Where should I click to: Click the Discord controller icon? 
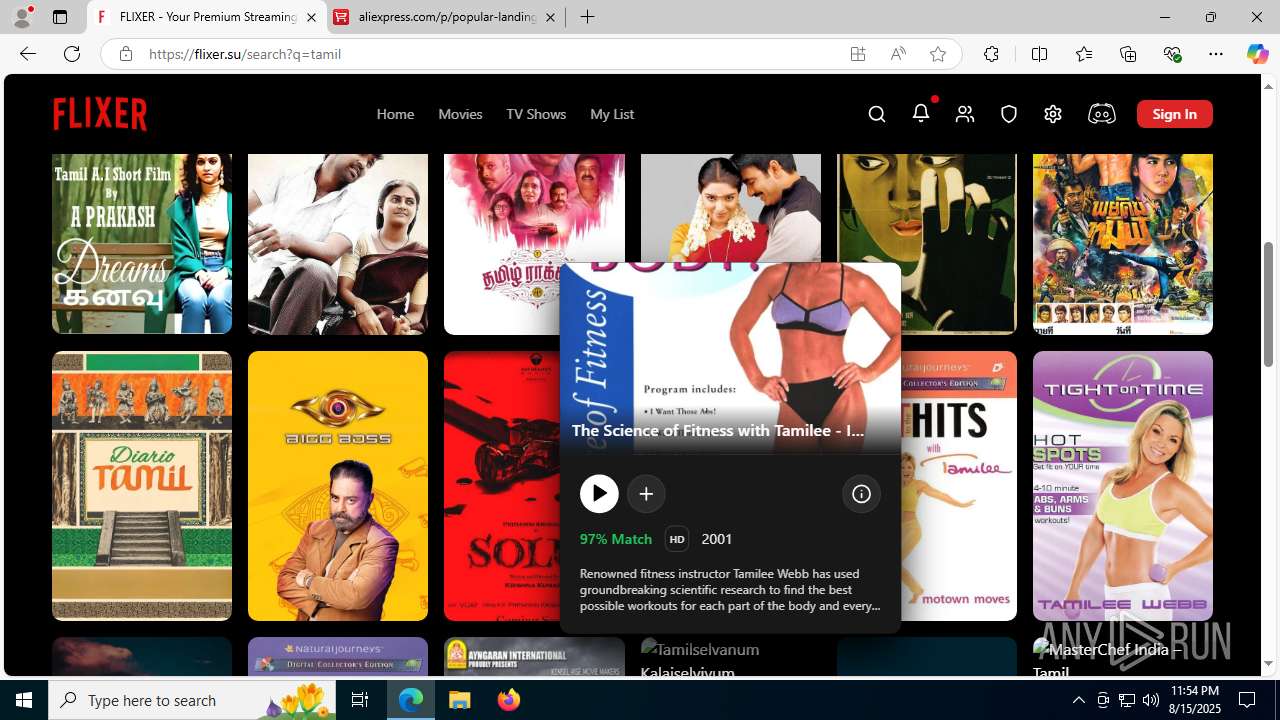1101,114
